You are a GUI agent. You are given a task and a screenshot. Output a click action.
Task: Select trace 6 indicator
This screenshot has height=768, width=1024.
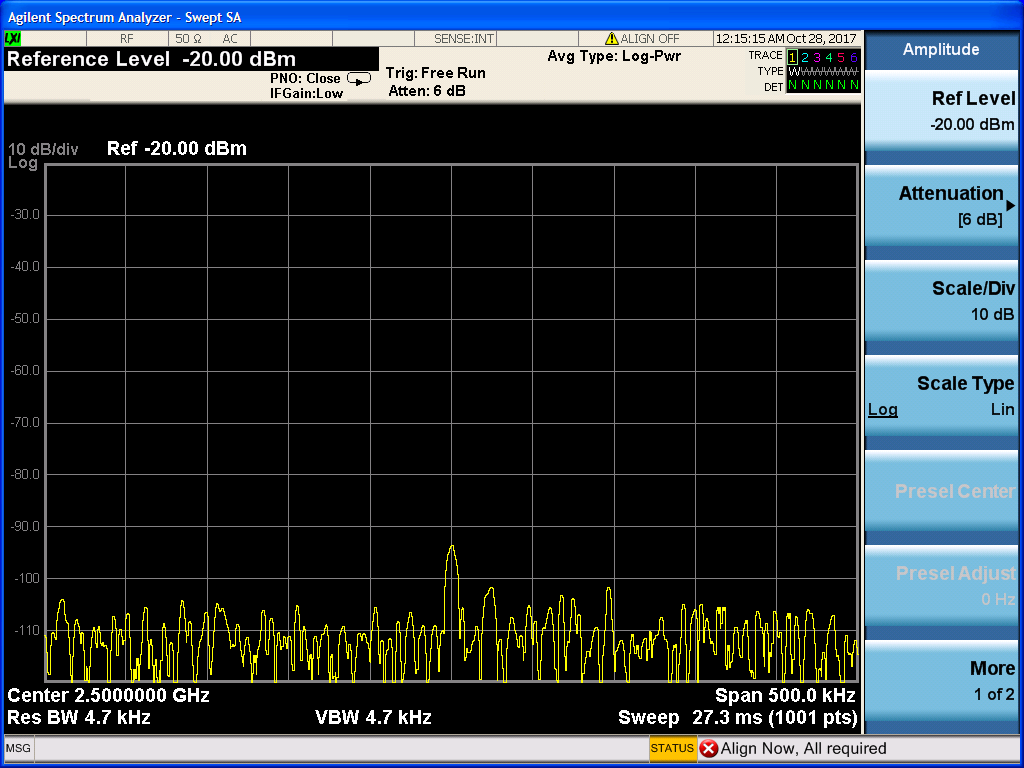[853, 57]
